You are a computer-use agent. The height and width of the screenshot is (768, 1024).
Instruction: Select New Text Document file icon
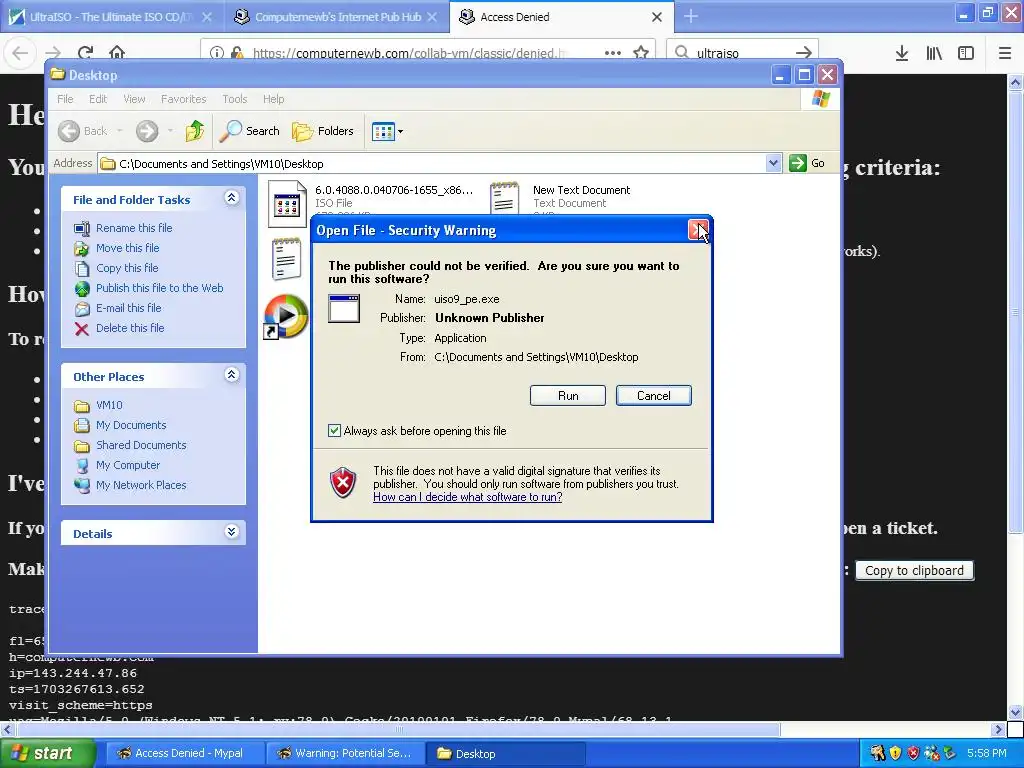[504, 198]
